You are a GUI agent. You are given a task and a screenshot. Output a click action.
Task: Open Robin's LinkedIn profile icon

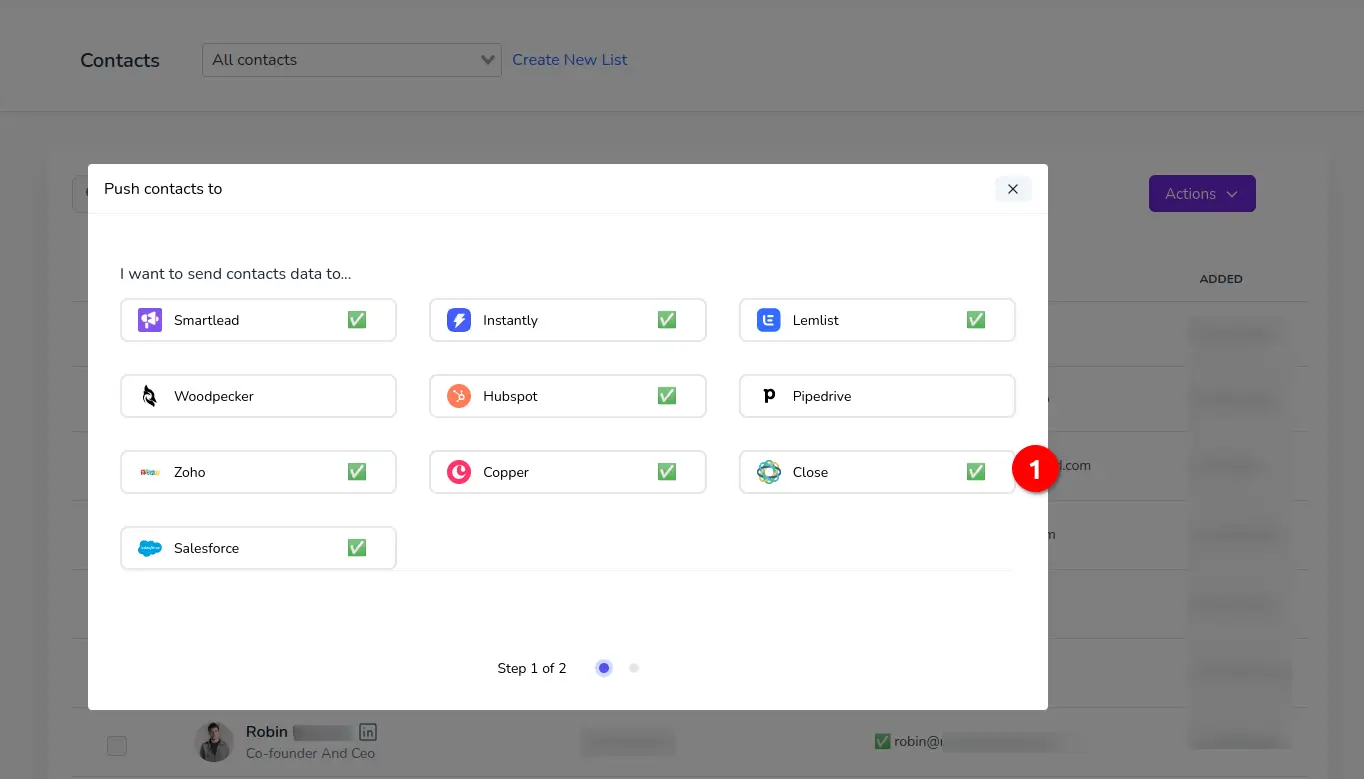pos(367,731)
